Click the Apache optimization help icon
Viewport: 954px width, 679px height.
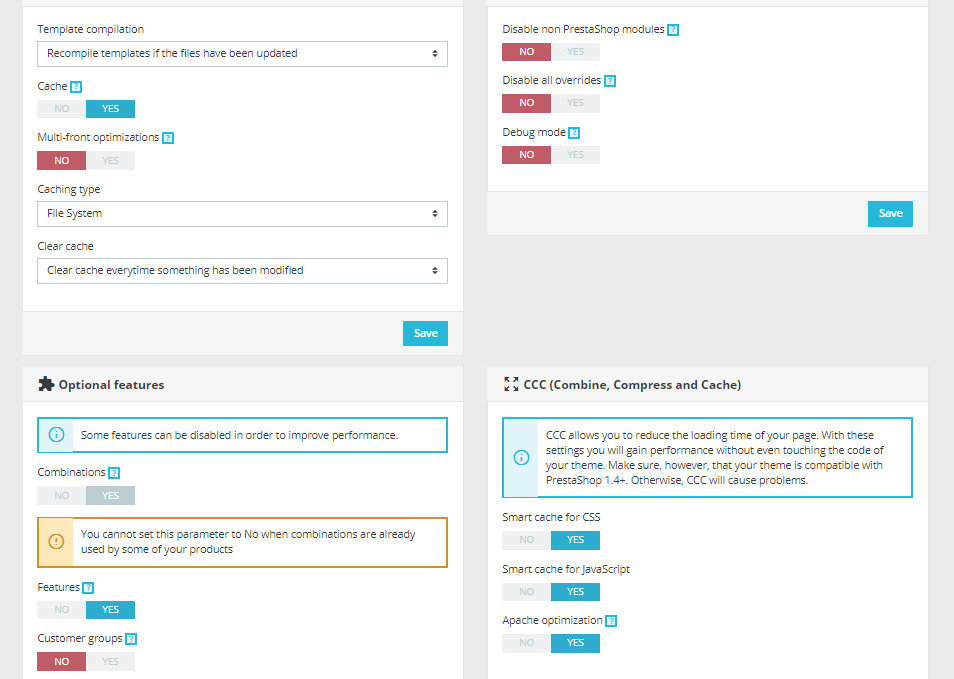(611, 621)
